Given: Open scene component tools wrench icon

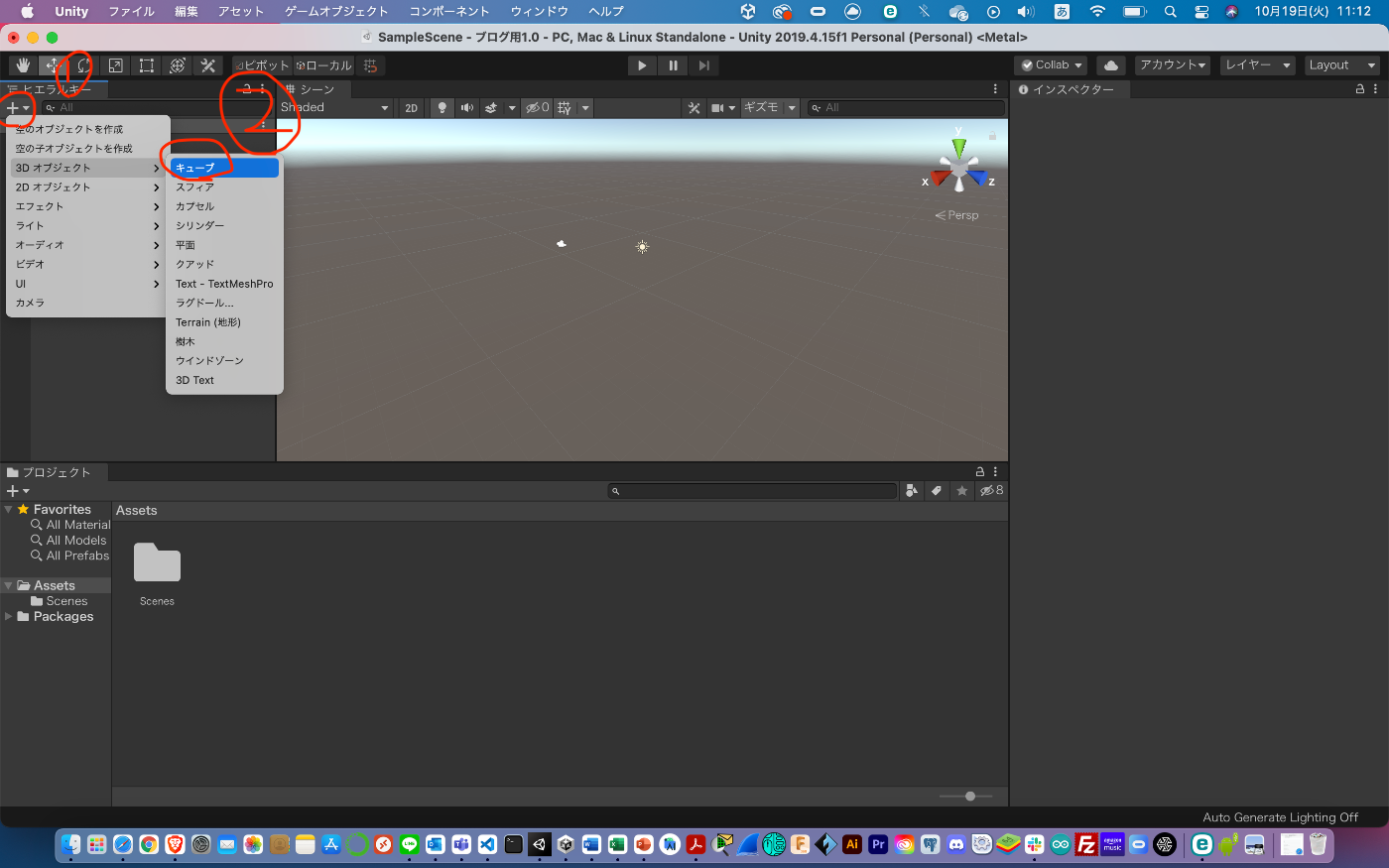Looking at the screenshot, I should [x=694, y=108].
